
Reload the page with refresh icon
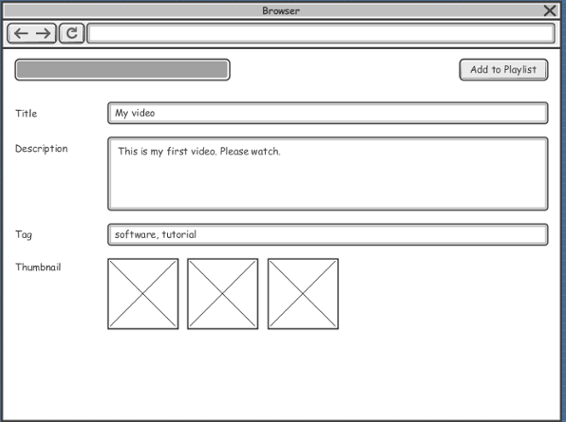[72, 34]
